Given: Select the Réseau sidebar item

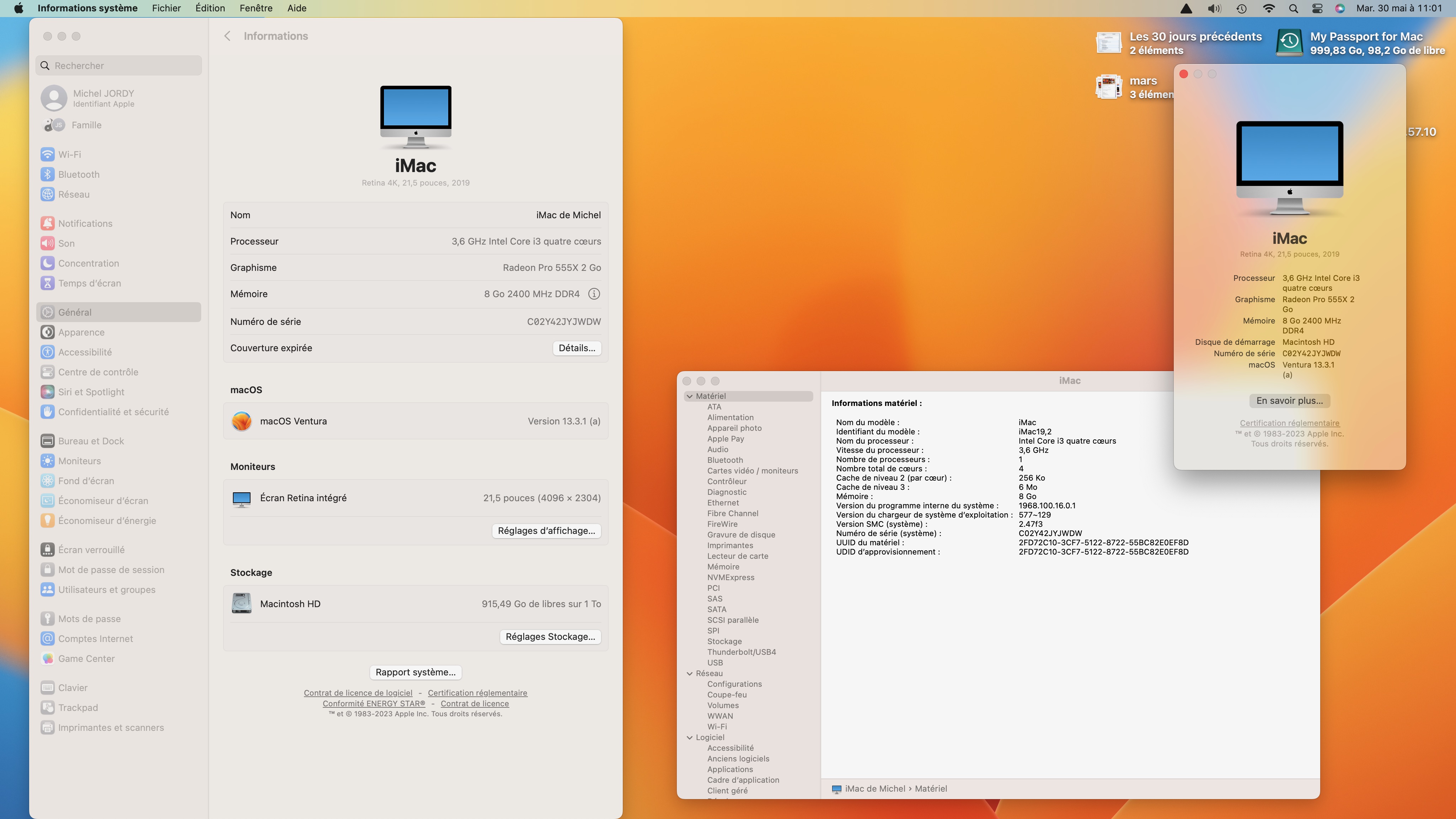Looking at the screenshot, I should click(74, 194).
